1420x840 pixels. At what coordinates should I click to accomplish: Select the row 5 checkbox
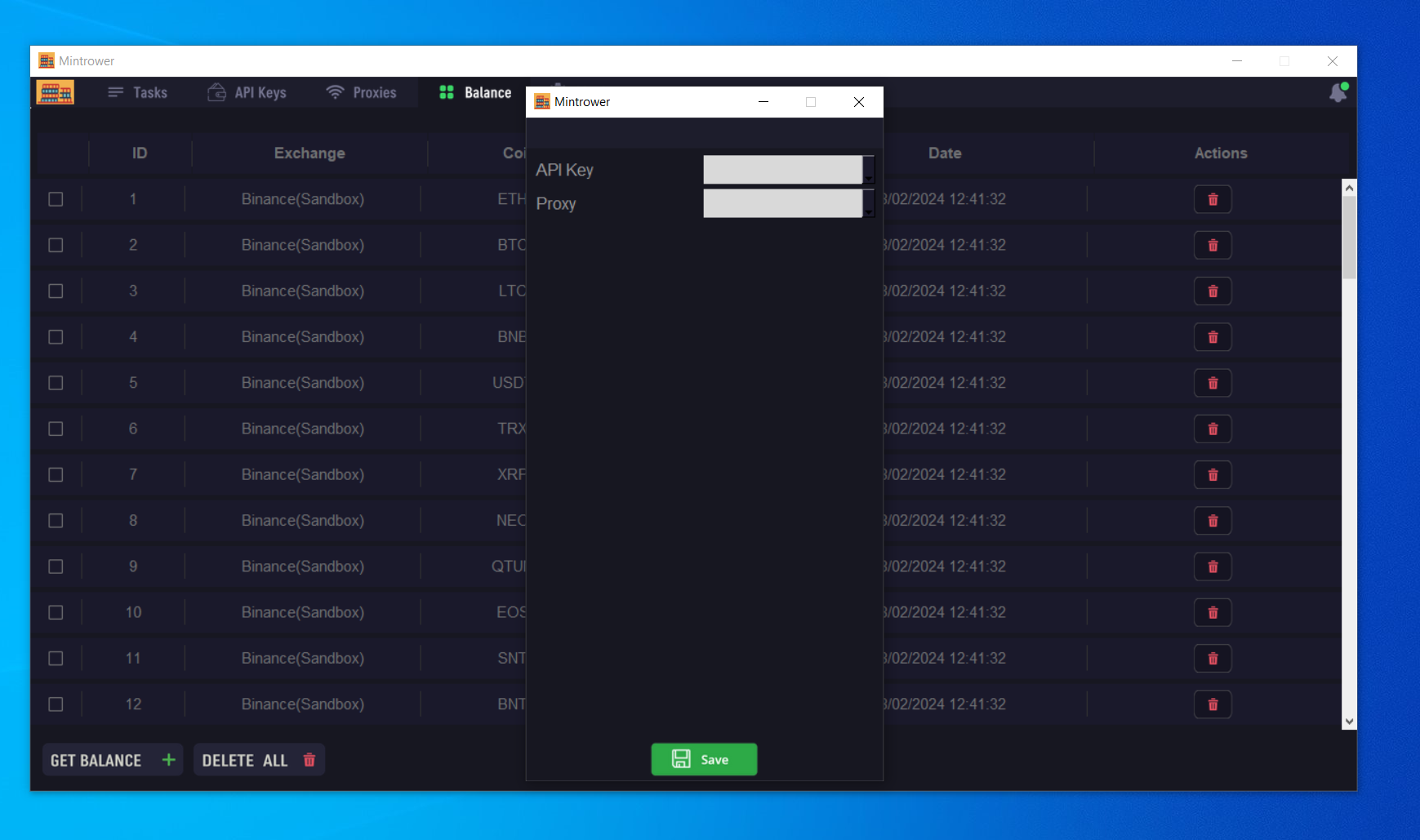click(56, 383)
